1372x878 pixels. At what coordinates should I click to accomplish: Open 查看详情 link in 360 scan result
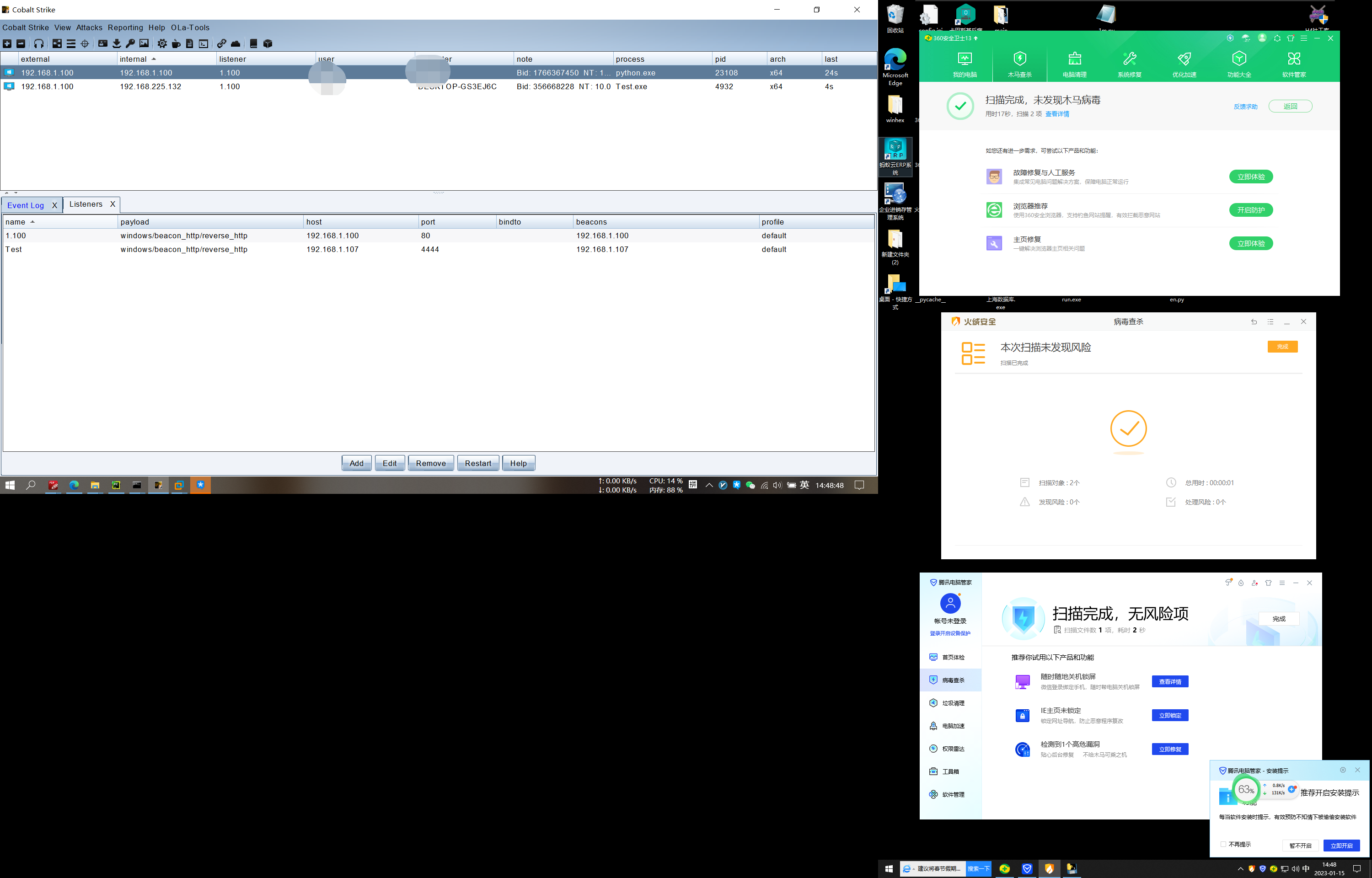coord(1057,114)
